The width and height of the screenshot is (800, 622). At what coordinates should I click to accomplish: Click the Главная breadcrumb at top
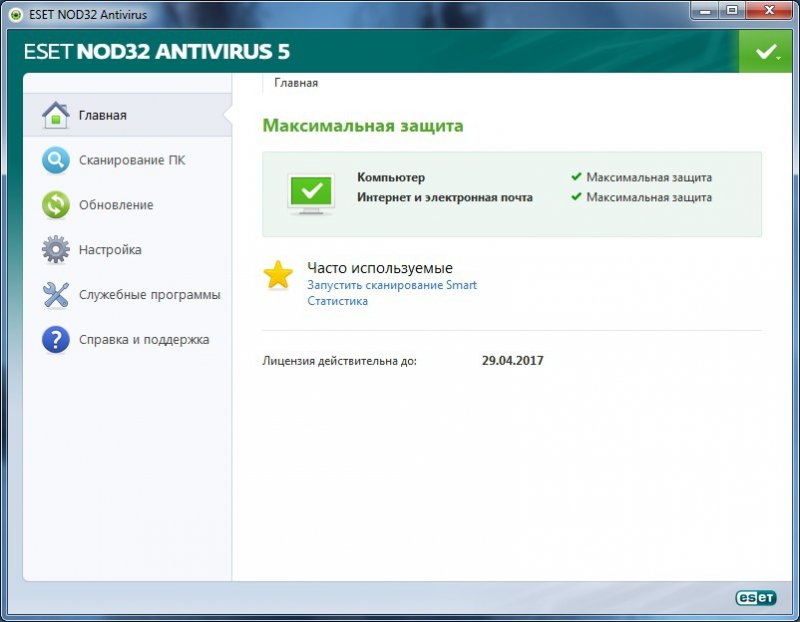296,83
